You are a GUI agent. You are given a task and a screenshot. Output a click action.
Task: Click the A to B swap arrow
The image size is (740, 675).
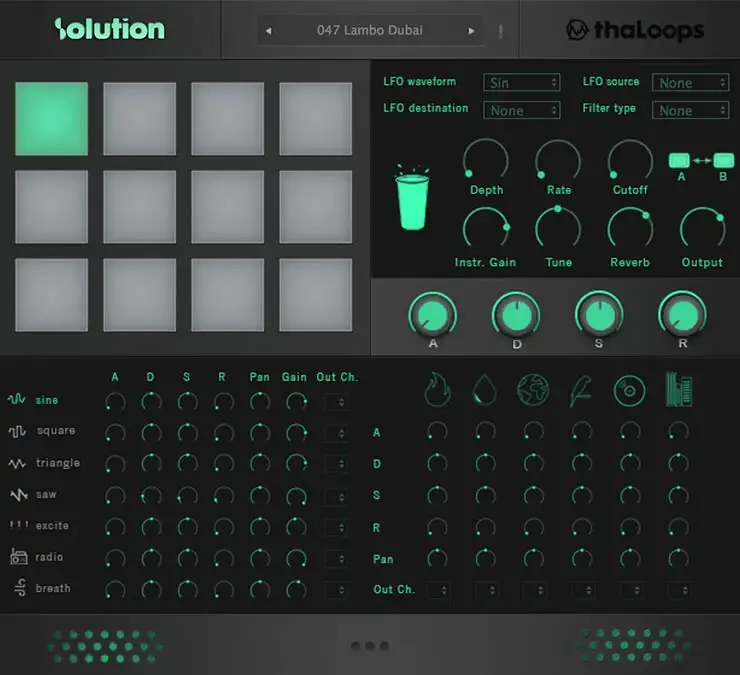point(702,161)
